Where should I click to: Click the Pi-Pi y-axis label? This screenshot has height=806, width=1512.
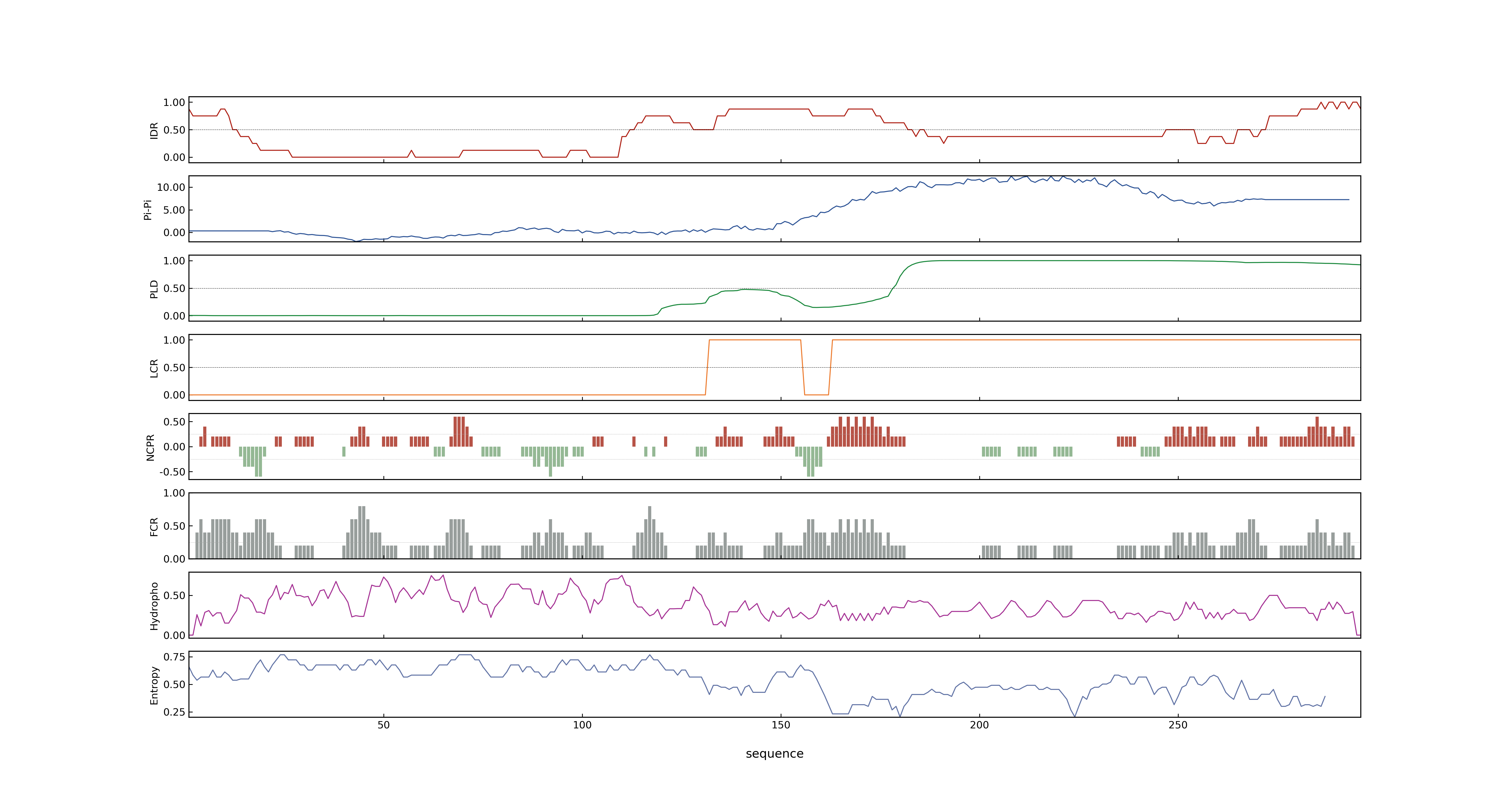148,209
